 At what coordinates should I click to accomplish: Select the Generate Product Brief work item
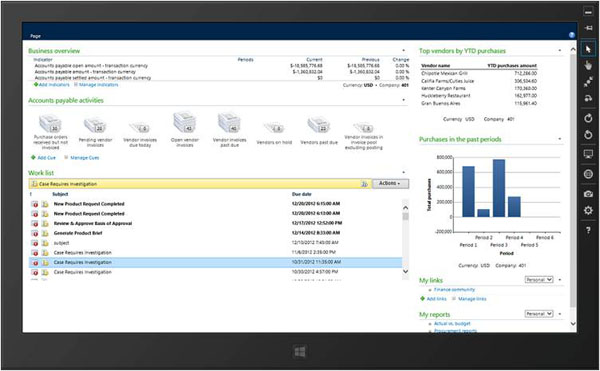(x=215, y=233)
